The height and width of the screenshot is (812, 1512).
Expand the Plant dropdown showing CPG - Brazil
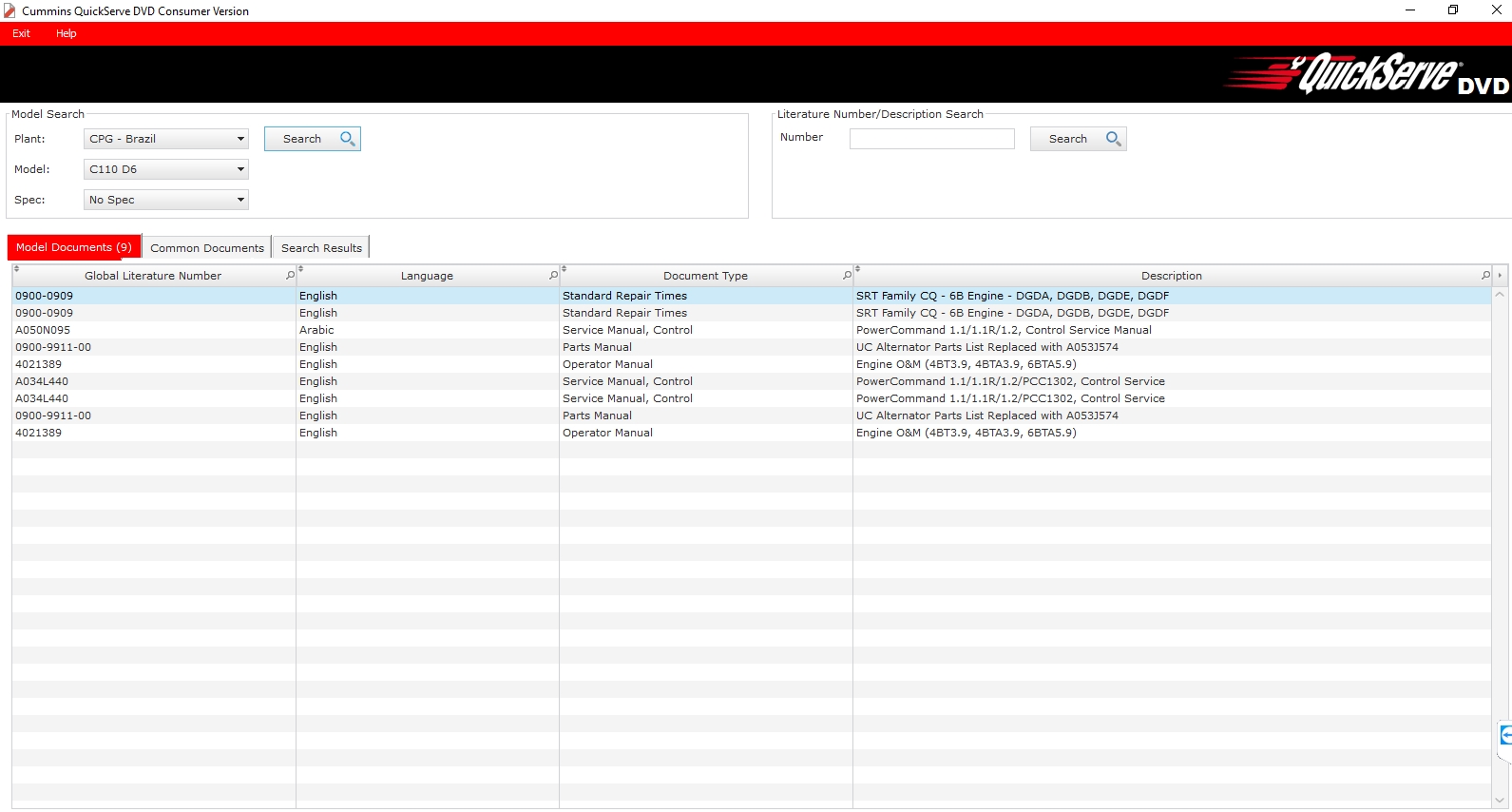coord(240,139)
